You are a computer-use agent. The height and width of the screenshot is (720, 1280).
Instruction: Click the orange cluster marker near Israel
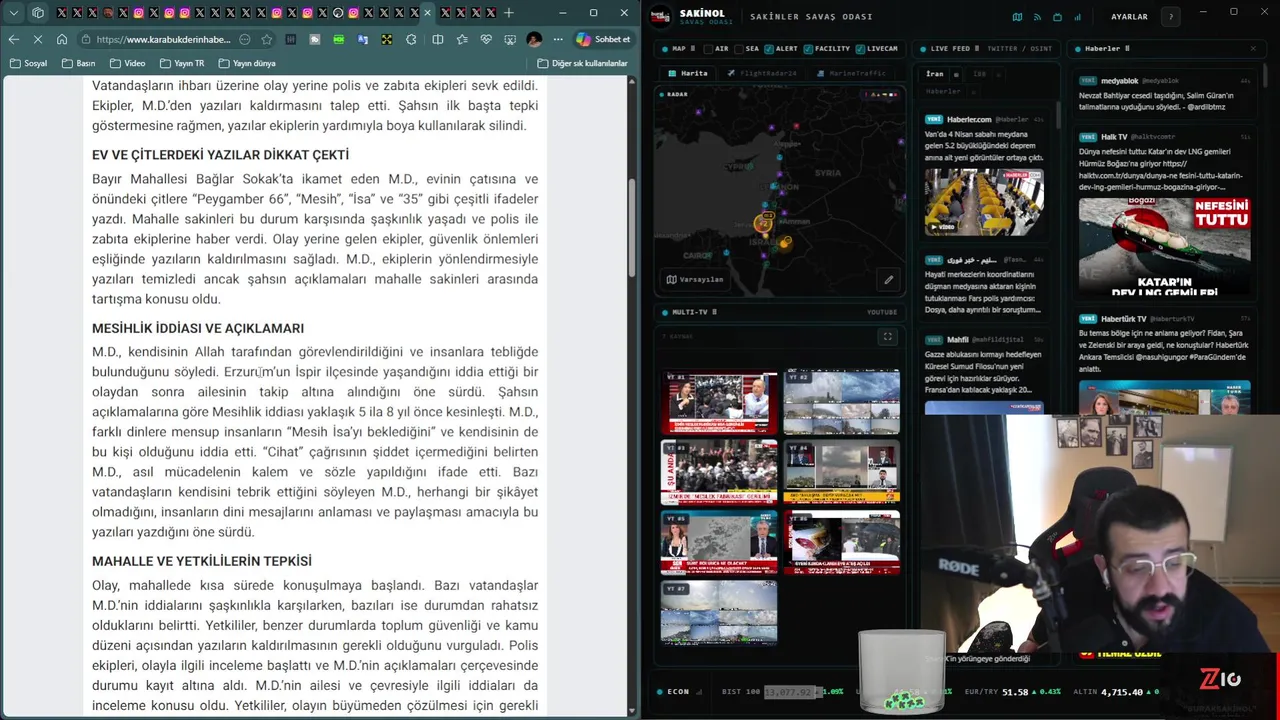[x=763, y=224]
